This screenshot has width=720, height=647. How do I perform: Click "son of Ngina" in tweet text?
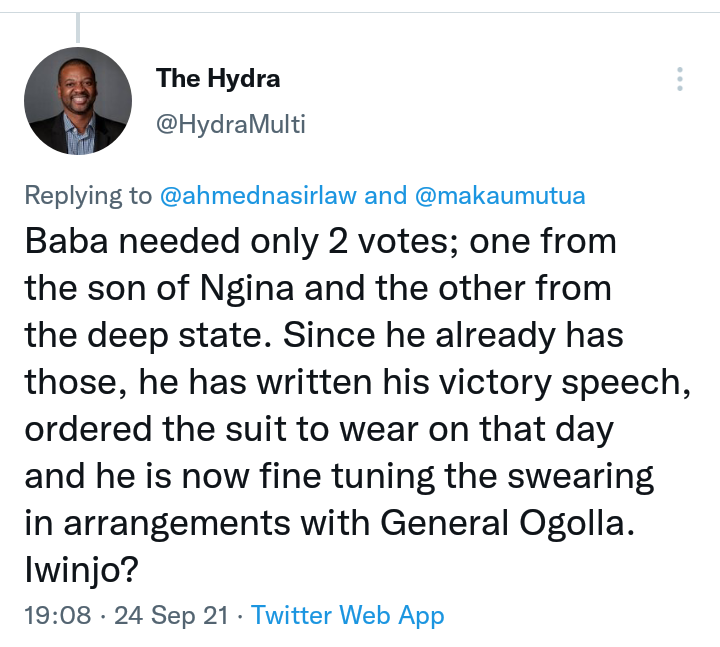click(x=191, y=289)
